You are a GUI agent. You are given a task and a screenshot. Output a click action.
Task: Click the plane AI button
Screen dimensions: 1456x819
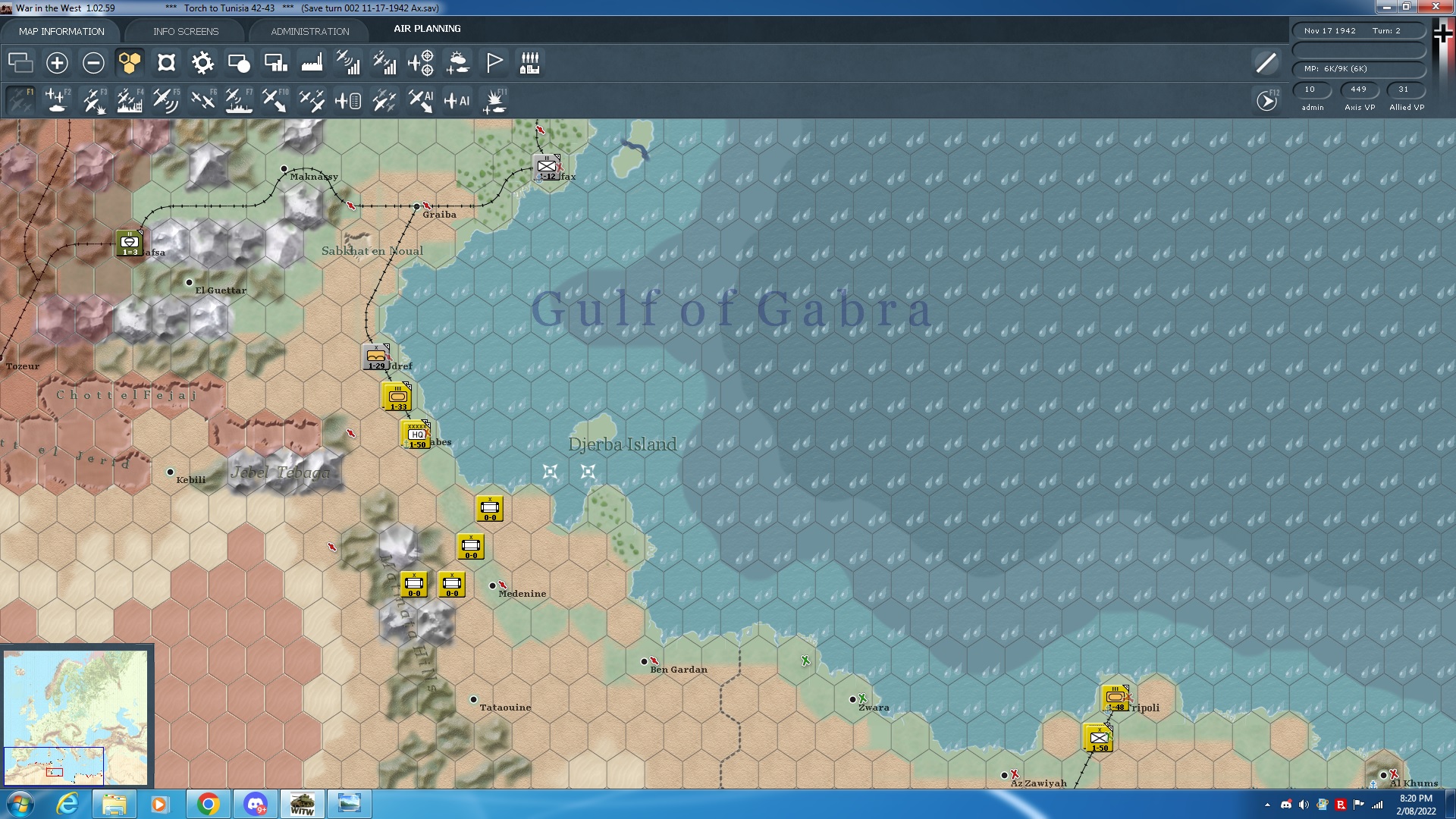pyautogui.click(x=457, y=100)
